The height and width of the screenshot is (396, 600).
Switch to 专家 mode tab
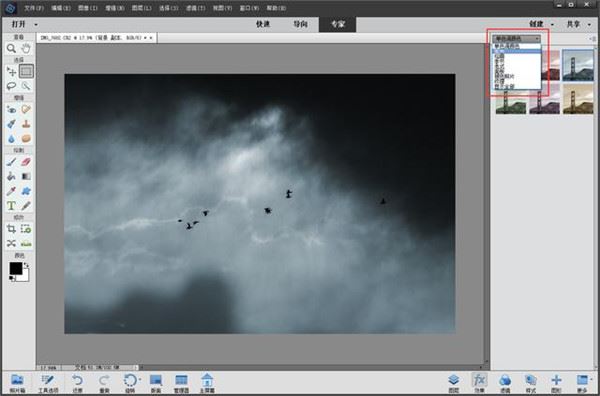coord(338,24)
